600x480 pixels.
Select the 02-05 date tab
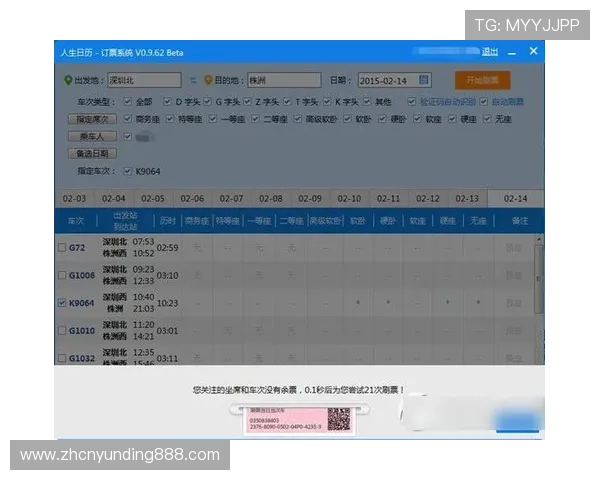pos(153,199)
